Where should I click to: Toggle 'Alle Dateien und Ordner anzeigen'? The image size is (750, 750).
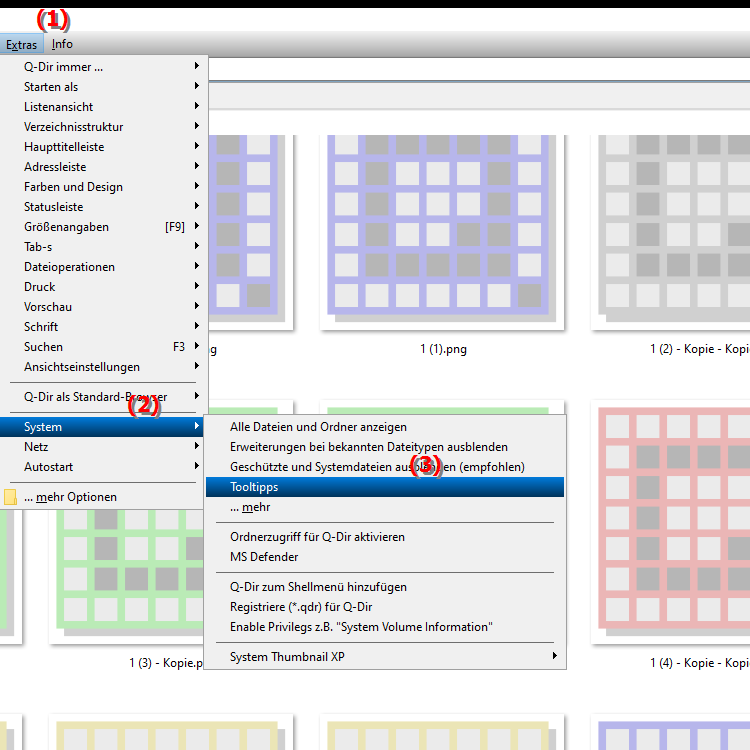[385, 427]
